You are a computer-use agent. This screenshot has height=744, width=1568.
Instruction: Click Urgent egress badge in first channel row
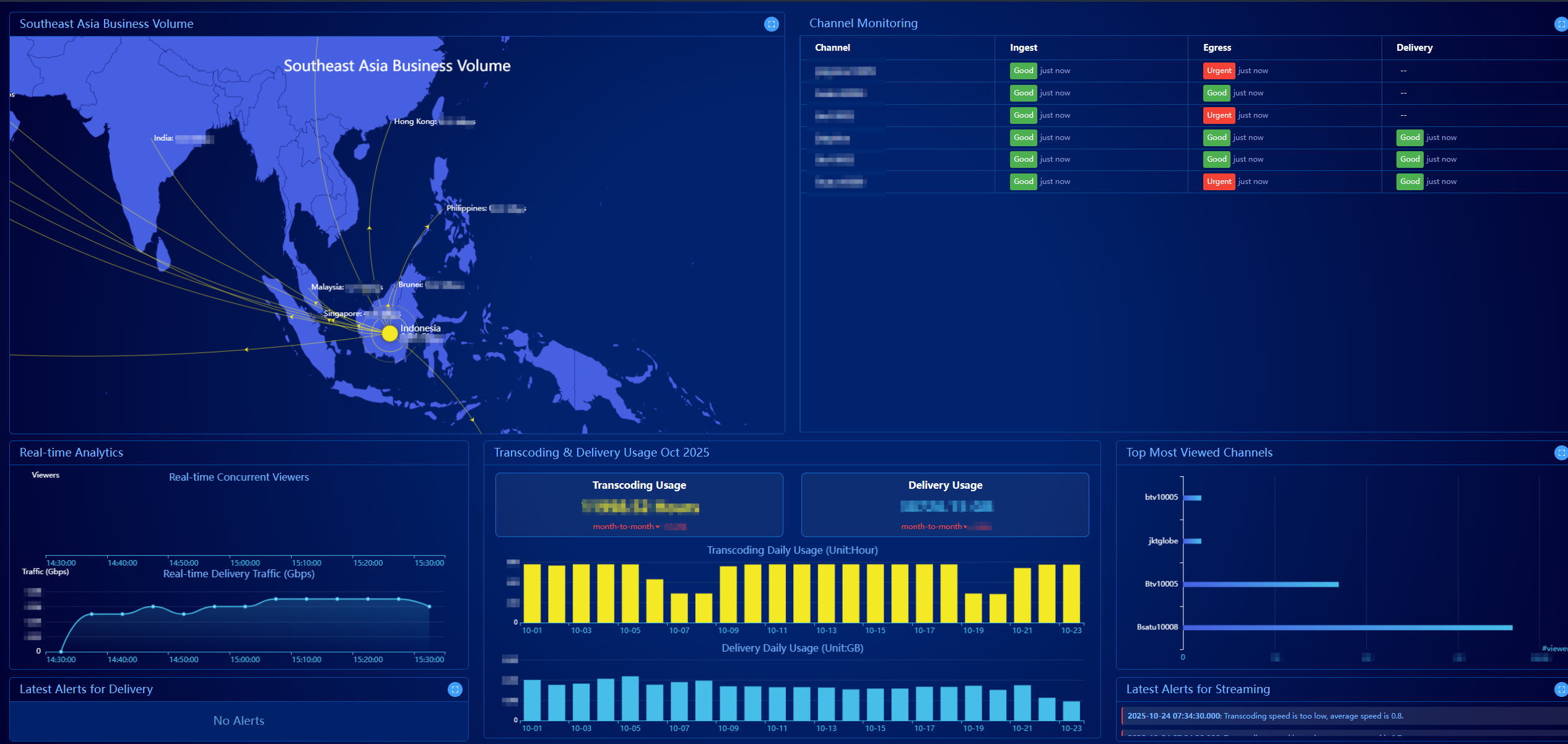coord(1219,71)
